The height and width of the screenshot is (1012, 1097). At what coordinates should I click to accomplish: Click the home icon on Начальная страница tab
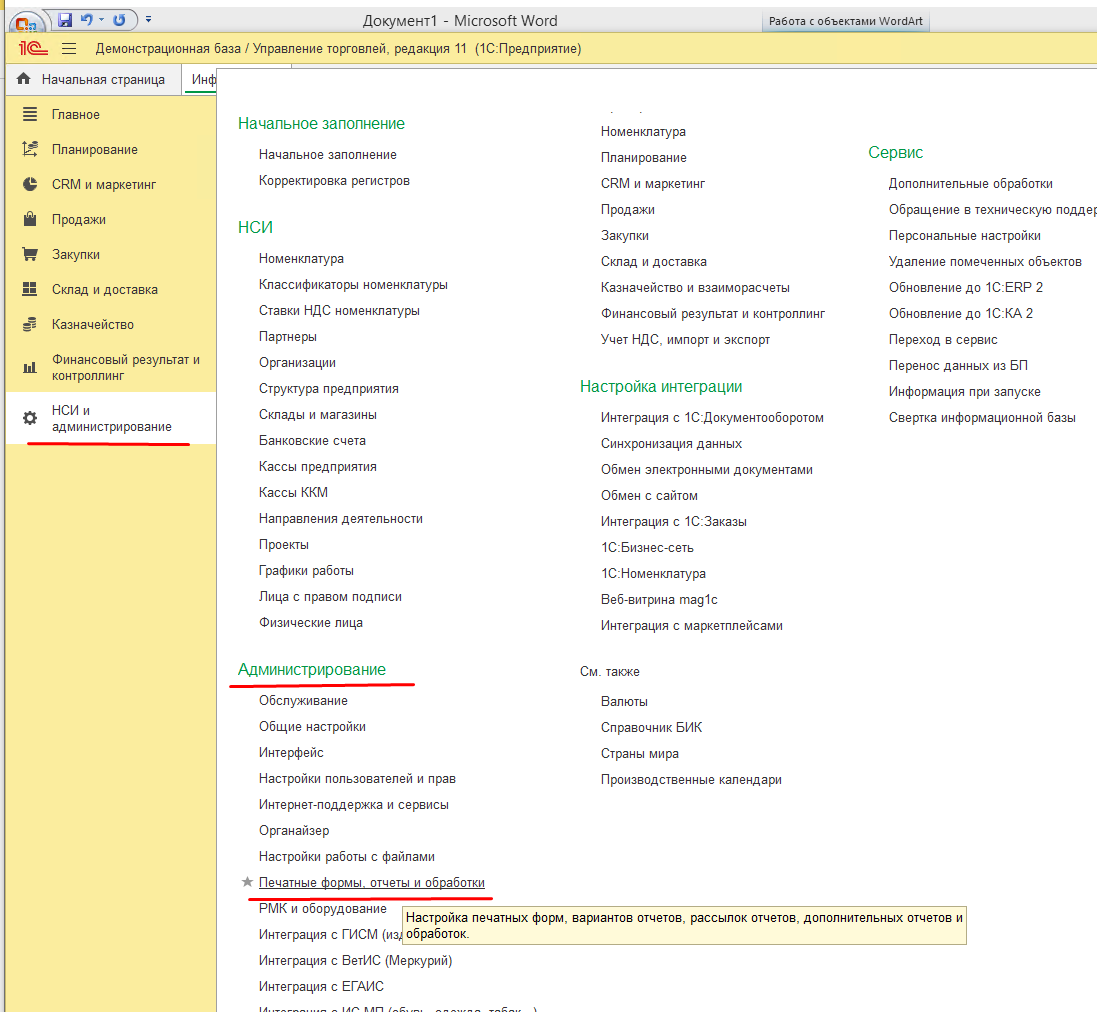point(24,78)
